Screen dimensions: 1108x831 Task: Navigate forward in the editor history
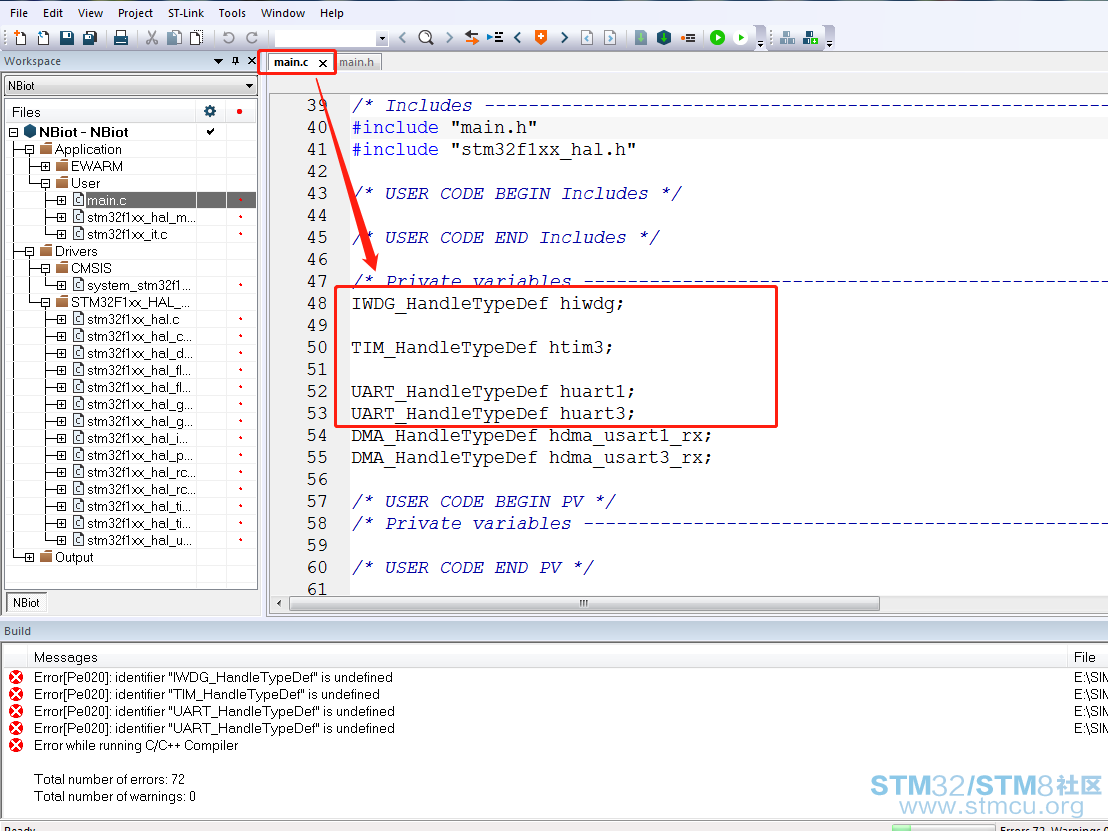pyautogui.click(x=610, y=37)
